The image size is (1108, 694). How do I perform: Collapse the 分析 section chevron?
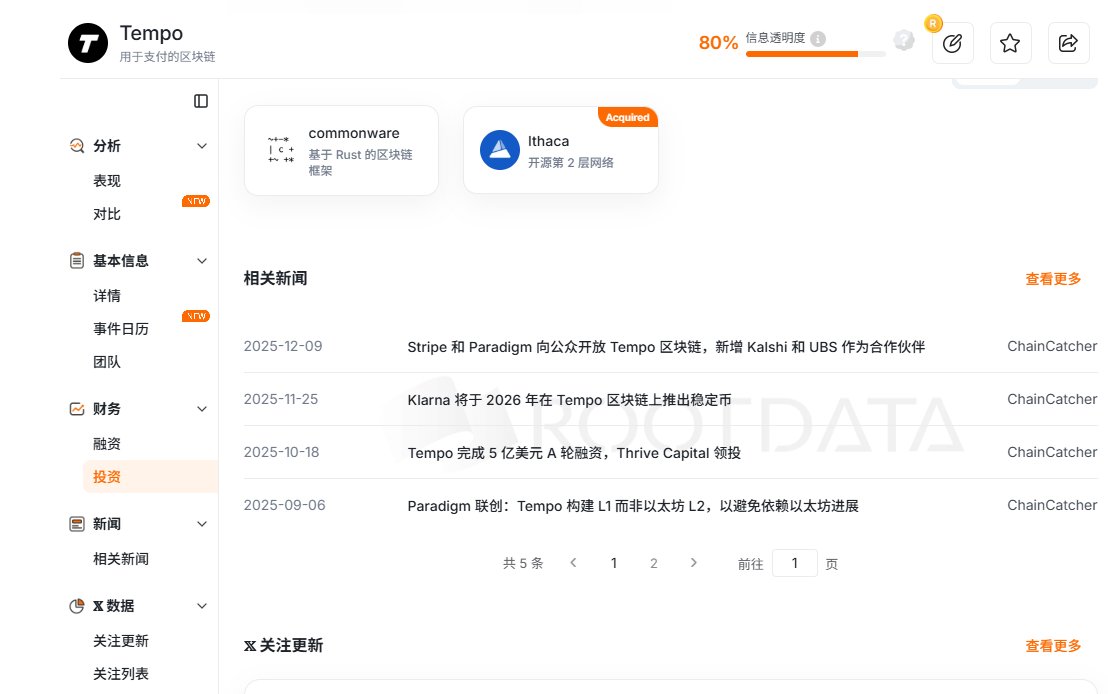click(x=202, y=146)
